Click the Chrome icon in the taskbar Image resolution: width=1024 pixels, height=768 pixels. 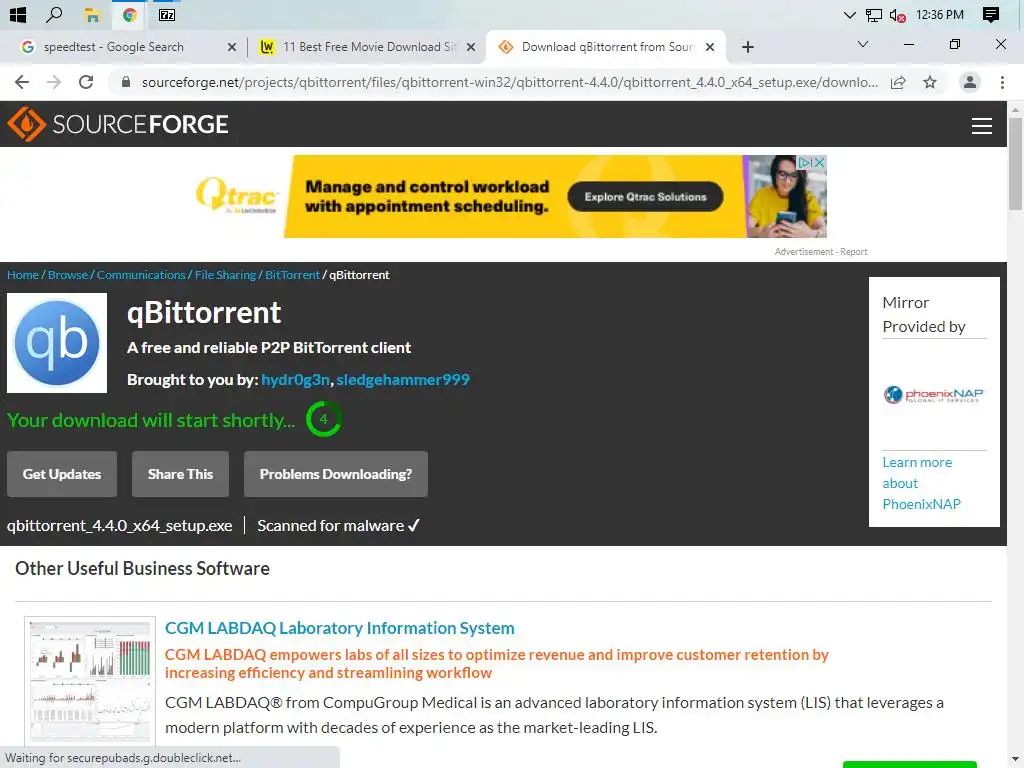129,14
